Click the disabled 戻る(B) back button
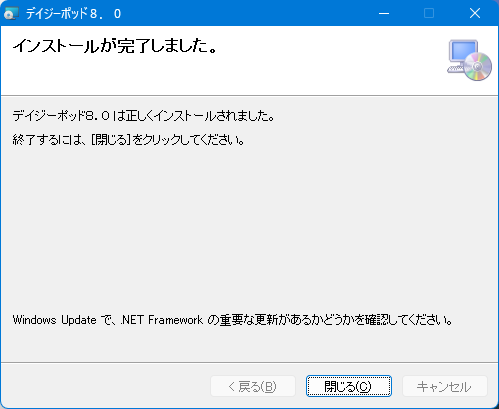The image size is (499, 409). pos(253,386)
